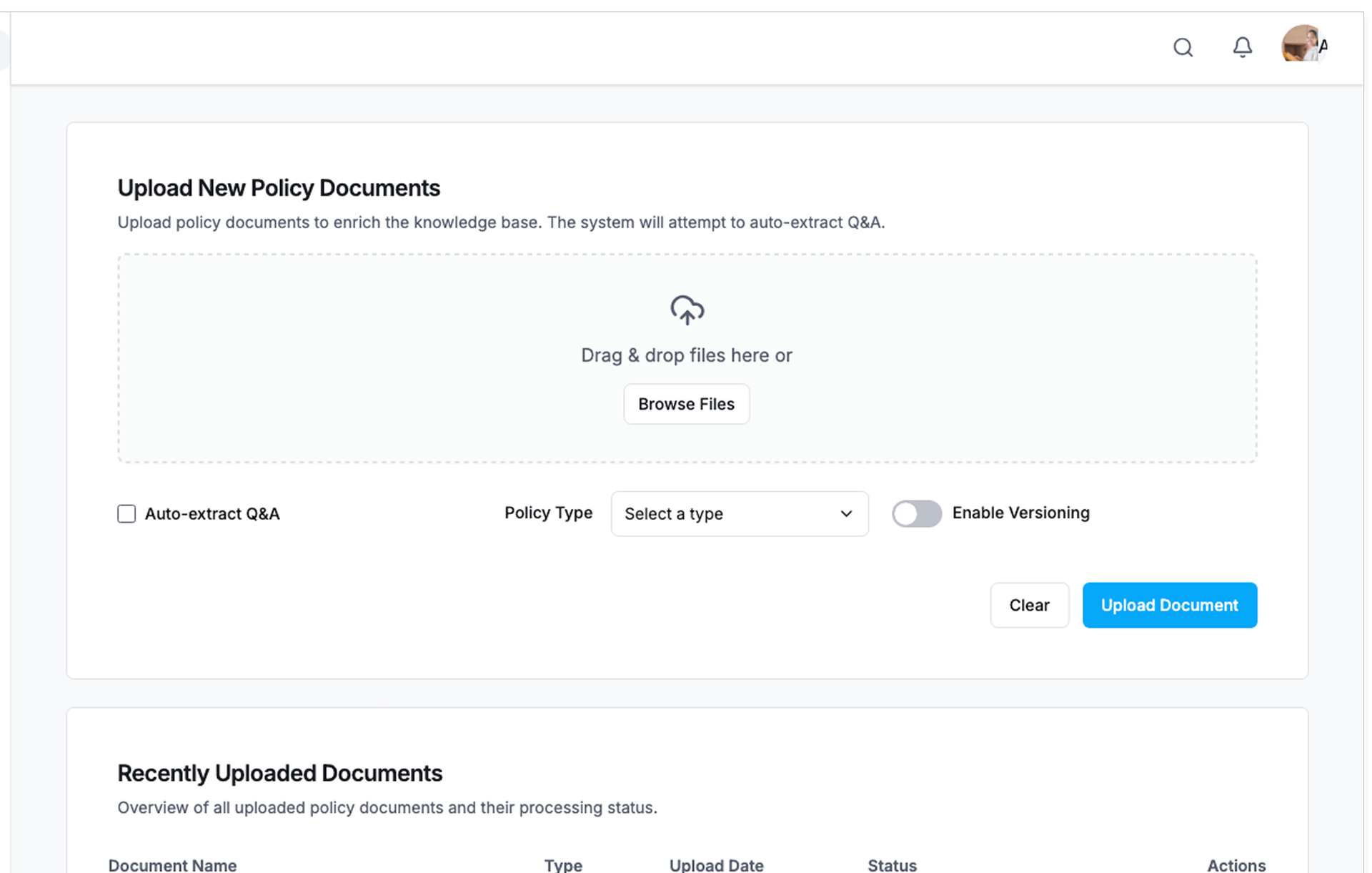Click the Auto-extract Q&A label text
Image resolution: width=1372 pixels, height=873 pixels.
(212, 513)
